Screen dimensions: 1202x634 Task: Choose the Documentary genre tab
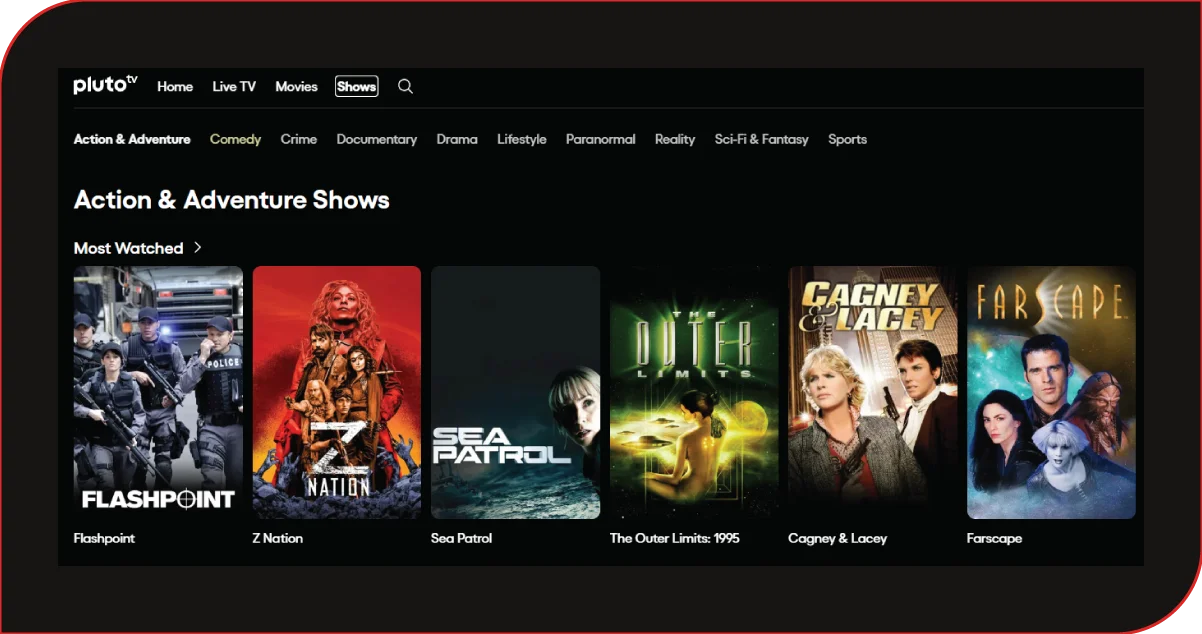(376, 139)
